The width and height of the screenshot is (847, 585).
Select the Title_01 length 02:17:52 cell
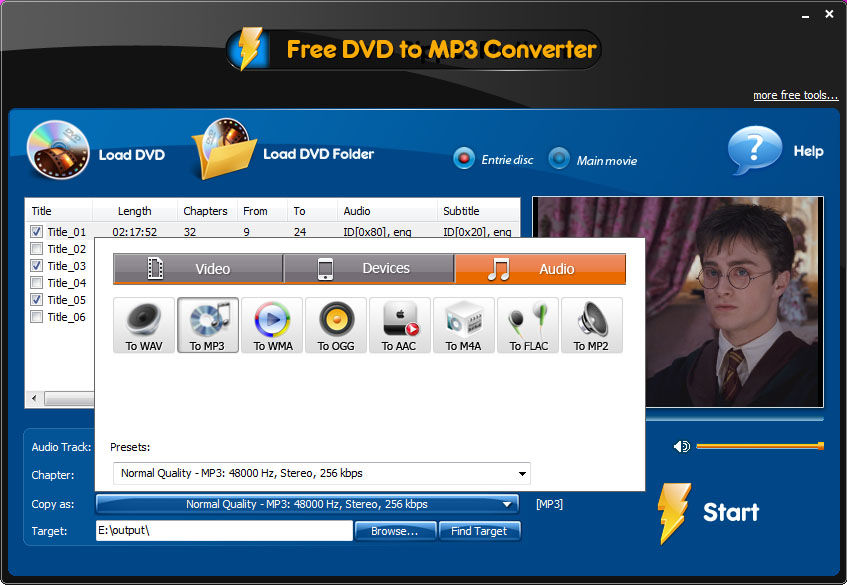[135, 232]
